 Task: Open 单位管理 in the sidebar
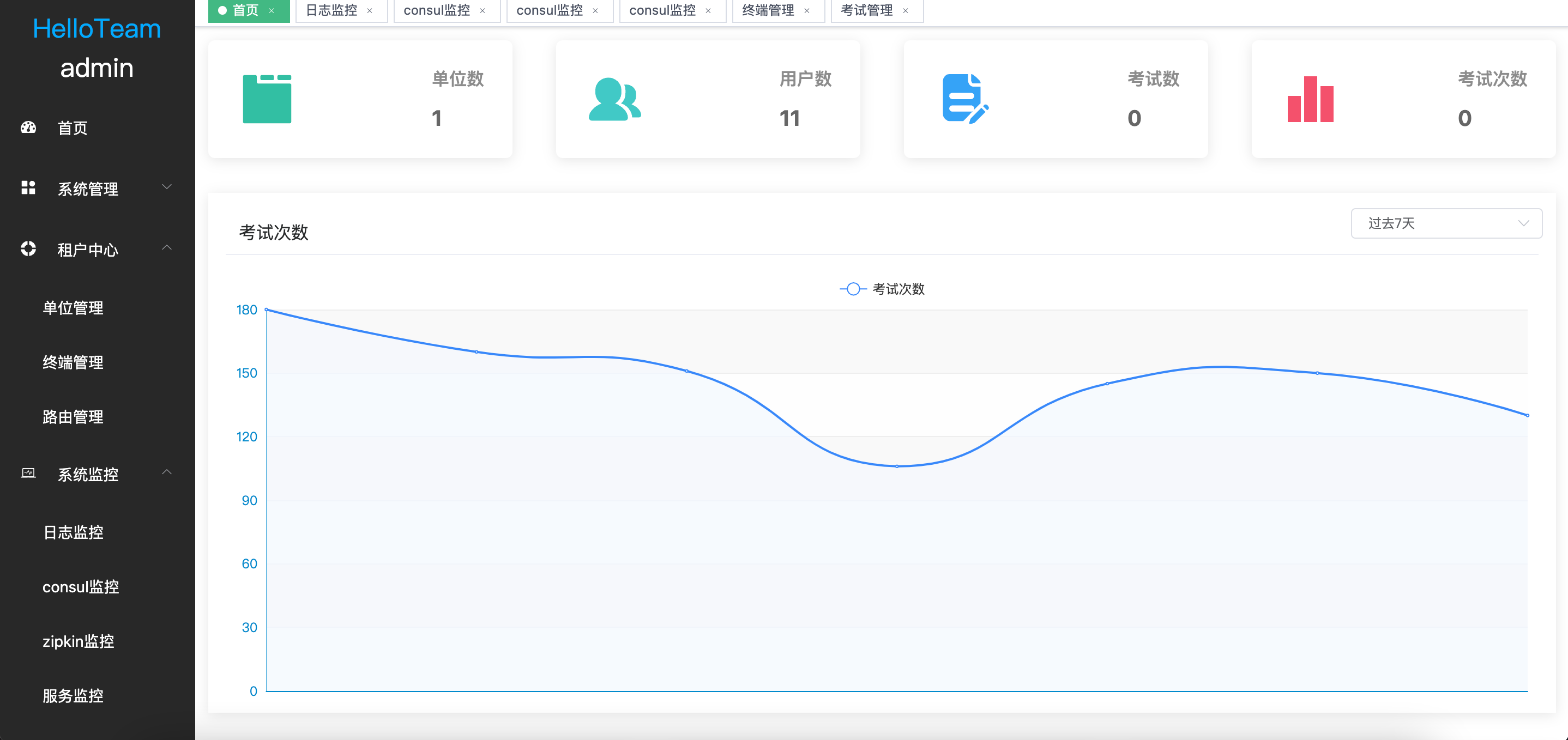click(98, 308)
